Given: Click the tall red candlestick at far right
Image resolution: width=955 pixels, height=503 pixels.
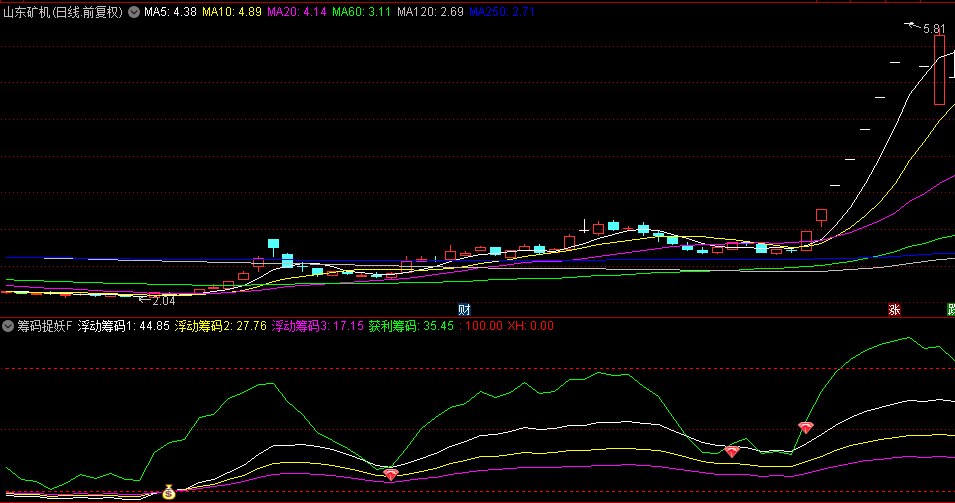Looking at the screenshot, I should point(939,70).
